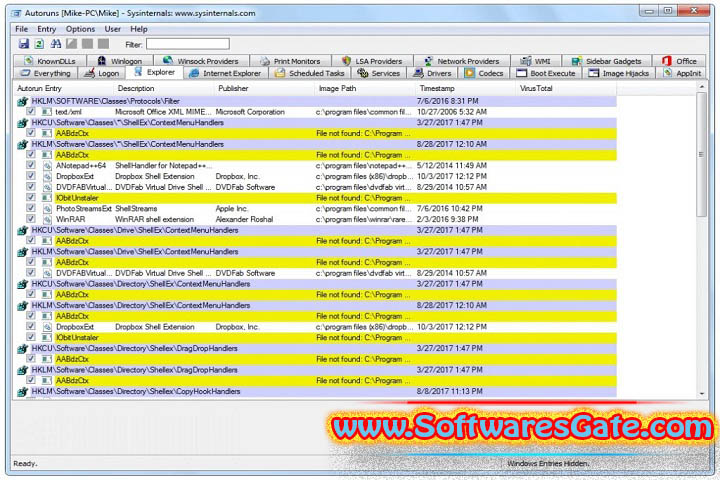Screen dimensions: 720x480
Task: Click the file icon next to WinRAR
Action: 47,220
